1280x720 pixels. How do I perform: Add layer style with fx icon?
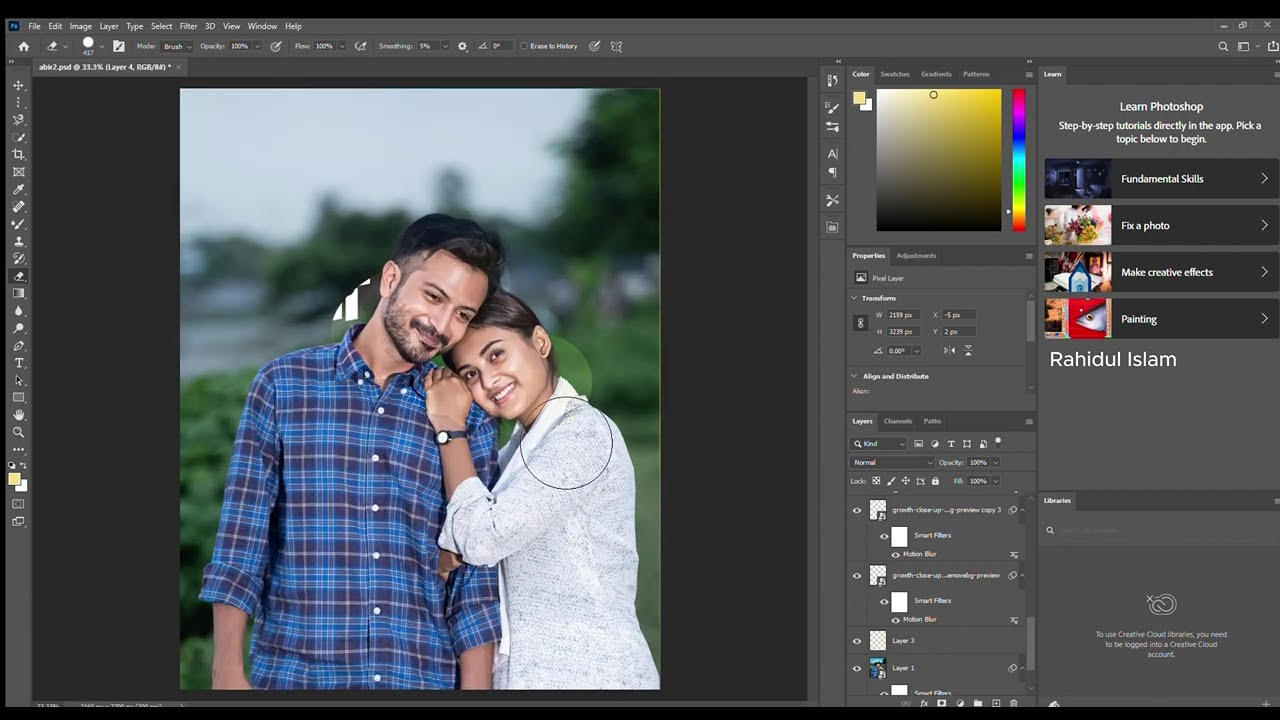tap(924, 703)
